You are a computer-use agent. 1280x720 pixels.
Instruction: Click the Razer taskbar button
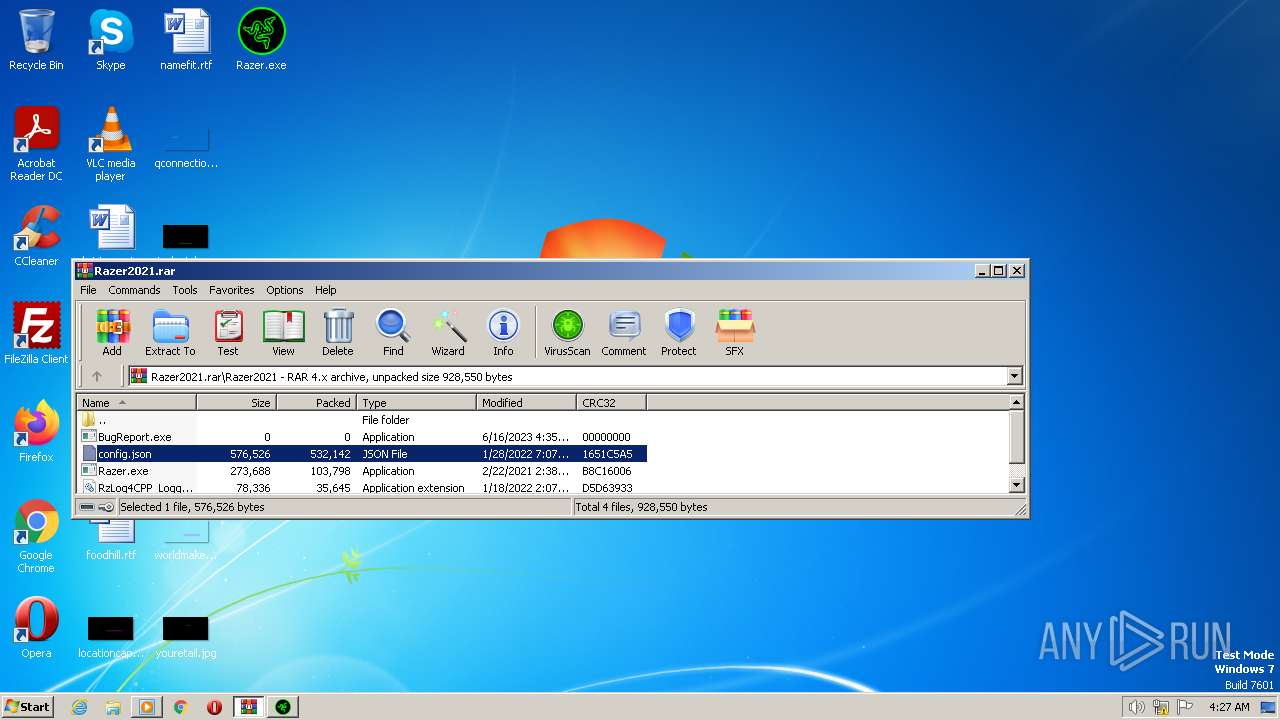pos(282,707)
